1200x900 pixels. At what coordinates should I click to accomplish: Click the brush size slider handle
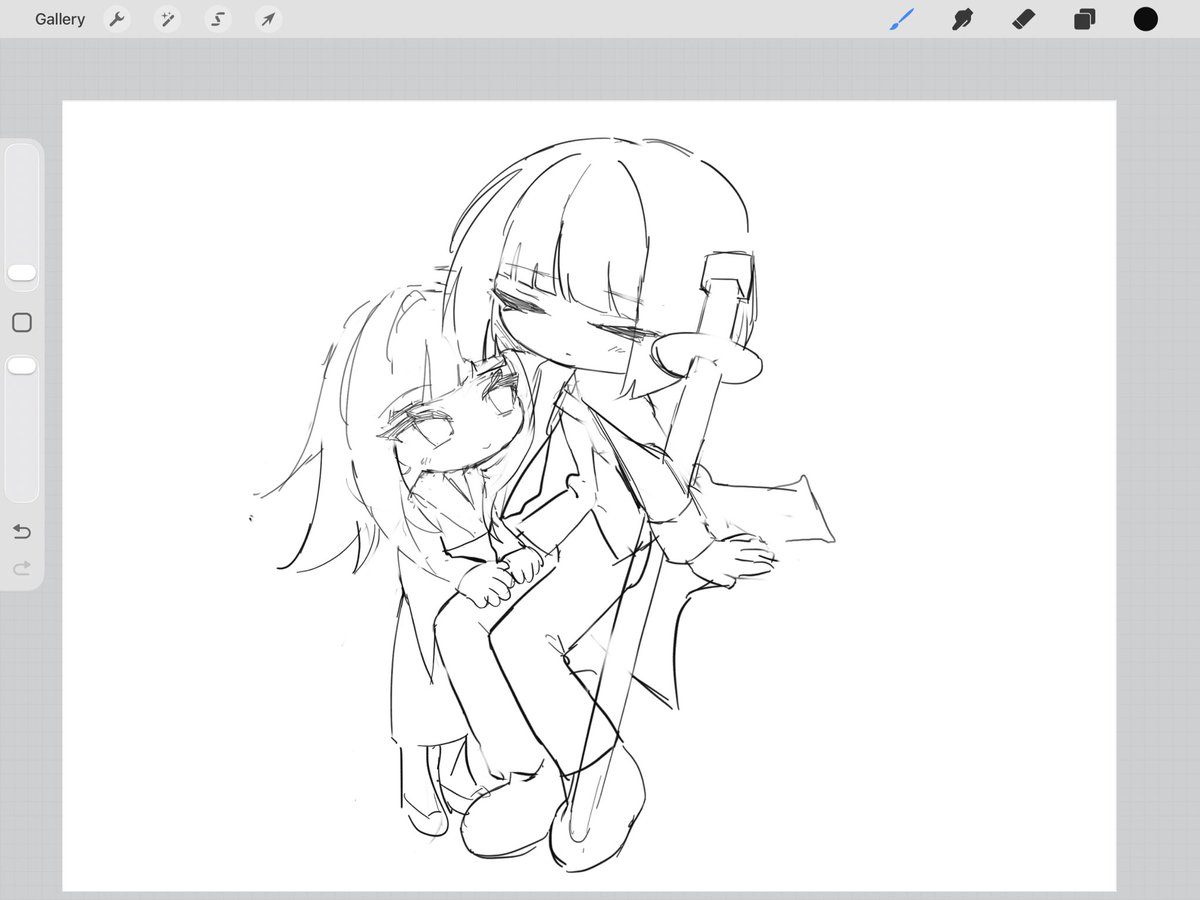[x=22, y=273]
